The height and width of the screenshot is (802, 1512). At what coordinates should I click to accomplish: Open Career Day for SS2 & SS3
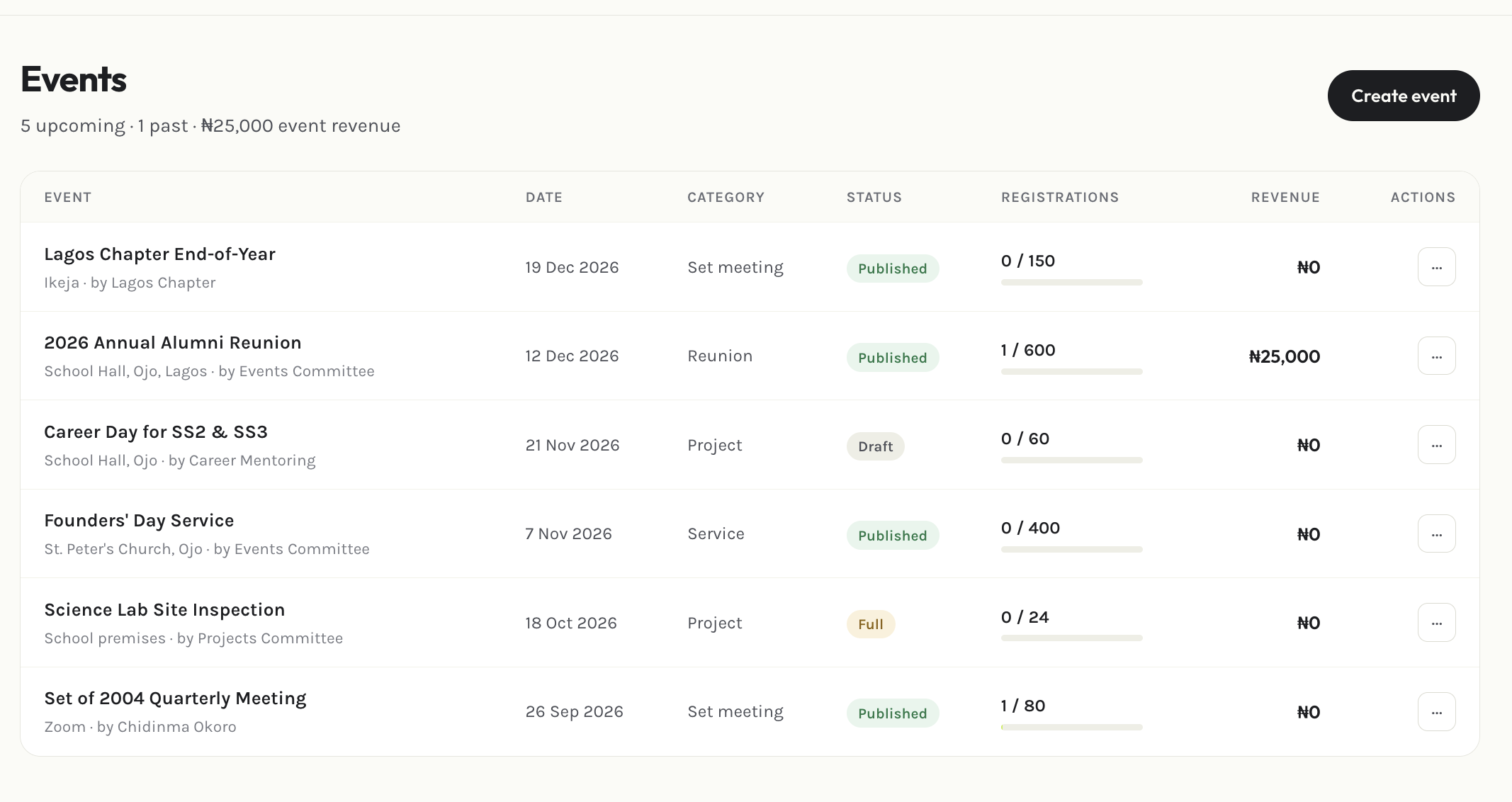pos(156,432)
